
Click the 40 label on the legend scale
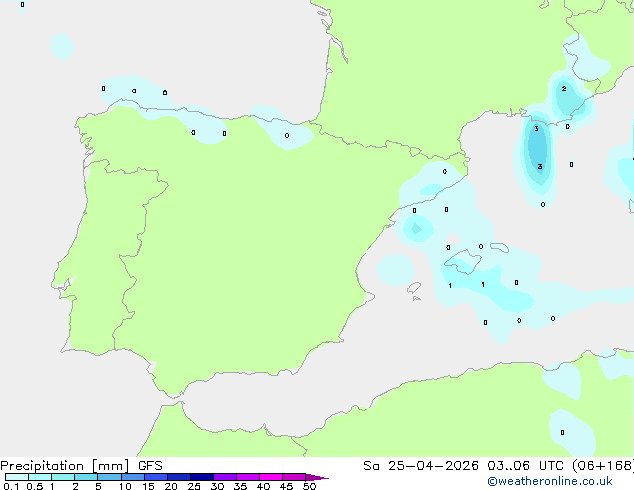tap(263, 487)
